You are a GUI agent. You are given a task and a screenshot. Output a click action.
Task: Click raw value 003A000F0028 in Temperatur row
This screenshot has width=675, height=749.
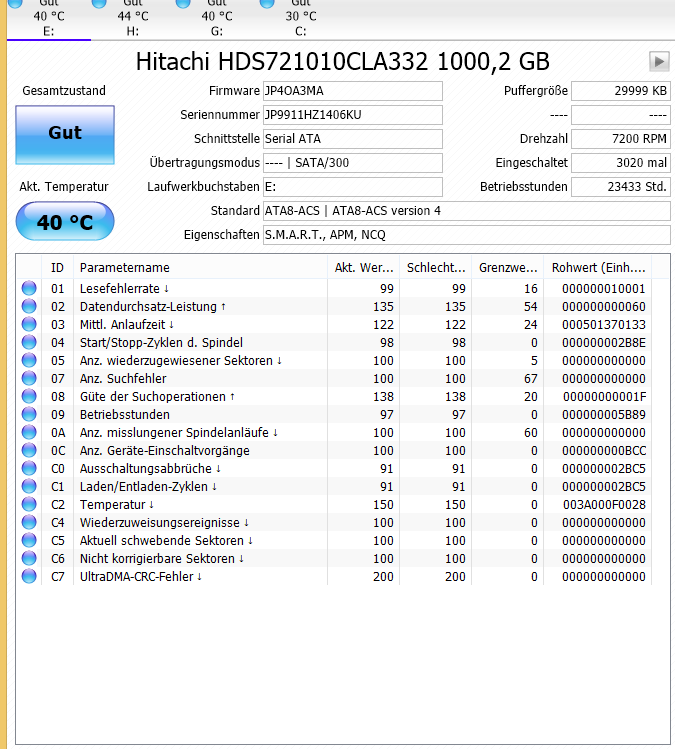point(604,504)
